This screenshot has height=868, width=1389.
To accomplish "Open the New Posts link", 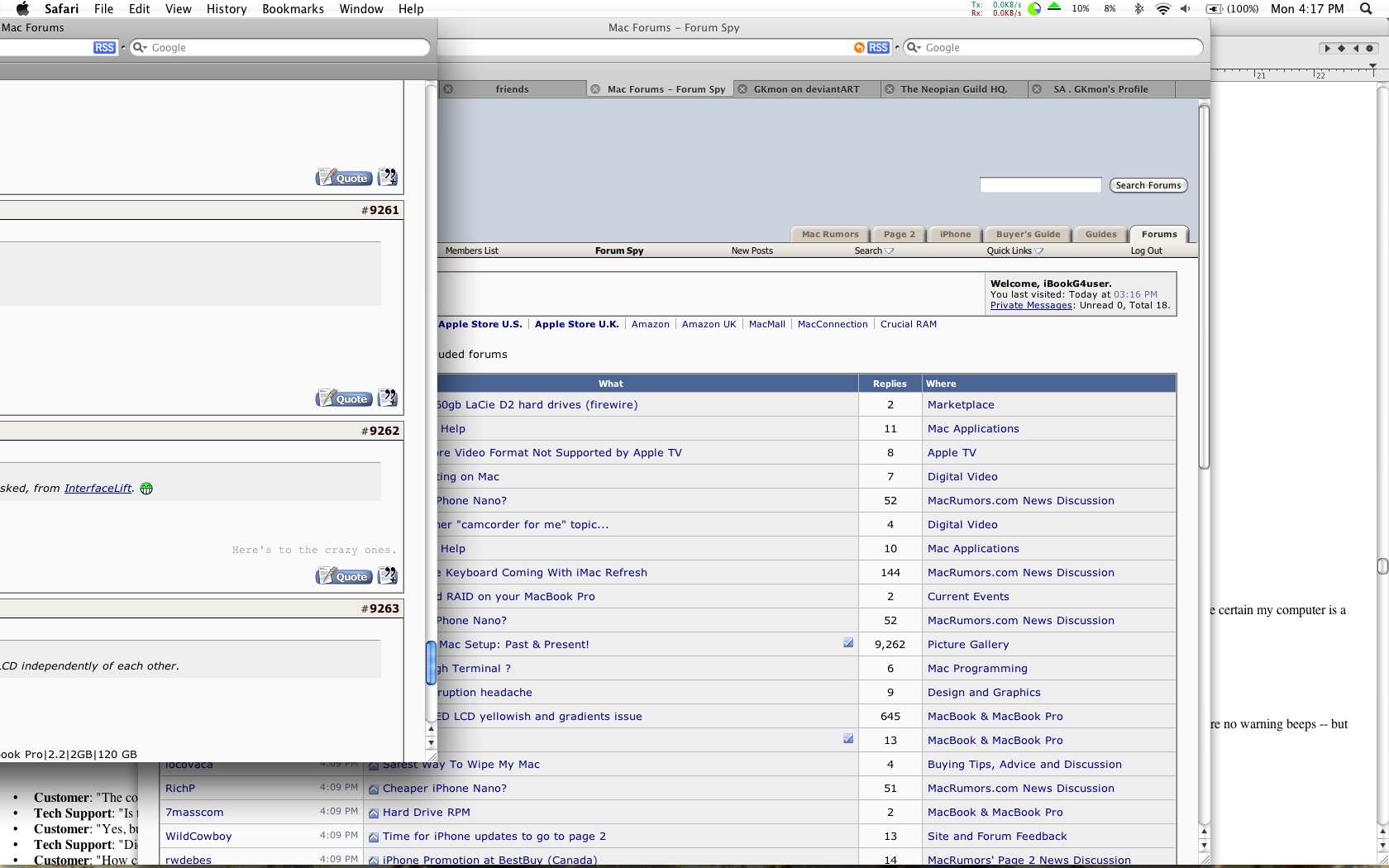I will (752, 250).
